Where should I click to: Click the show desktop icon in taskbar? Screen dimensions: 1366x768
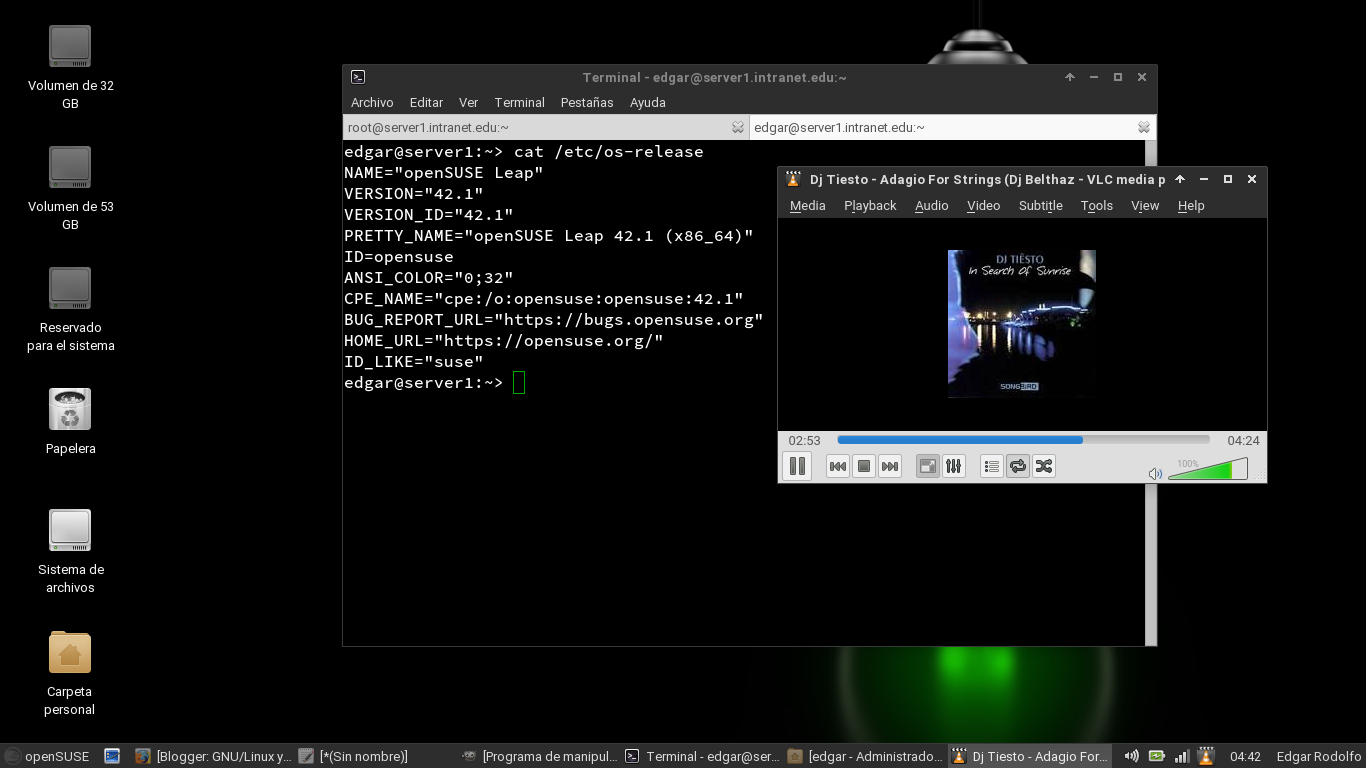click(112, 757)
